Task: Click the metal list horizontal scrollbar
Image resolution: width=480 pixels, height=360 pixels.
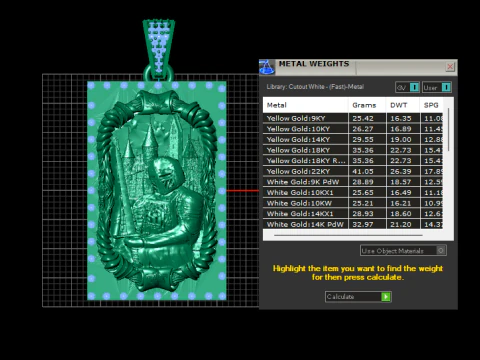Action: [348, 235]
